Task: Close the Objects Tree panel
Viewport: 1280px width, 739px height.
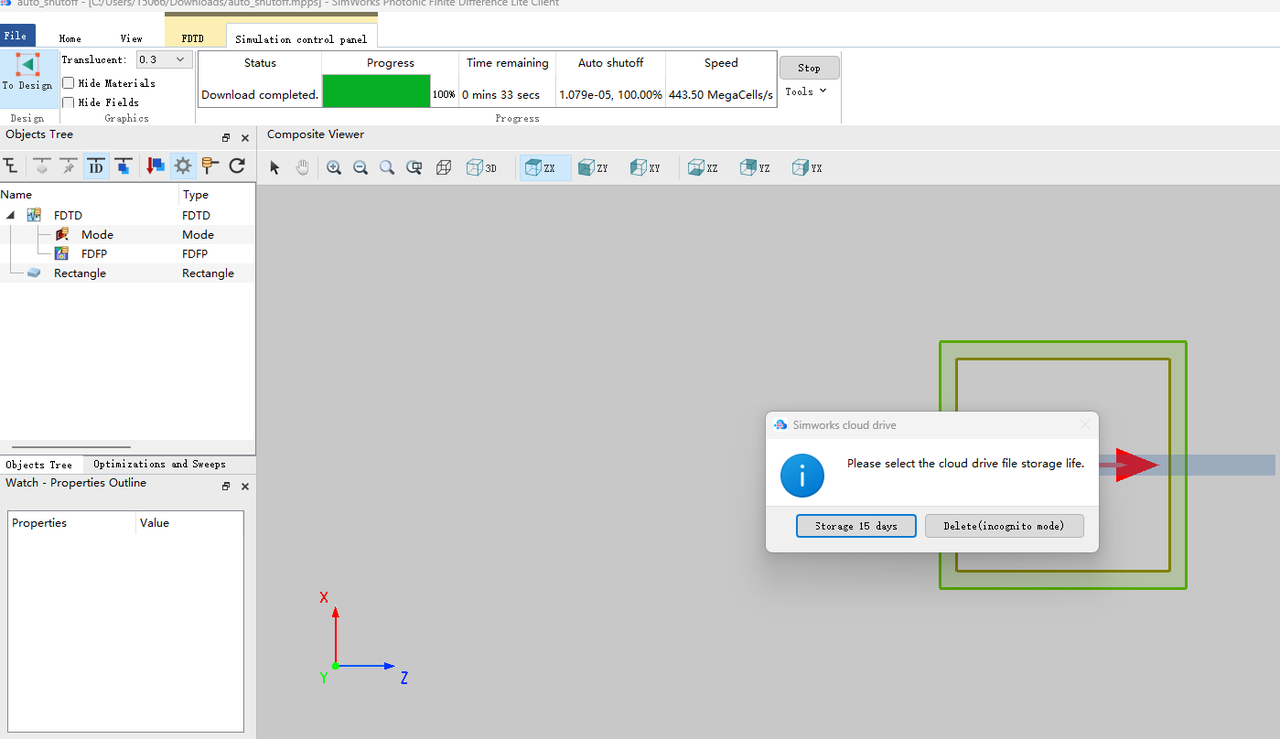Action: [245, 138]
